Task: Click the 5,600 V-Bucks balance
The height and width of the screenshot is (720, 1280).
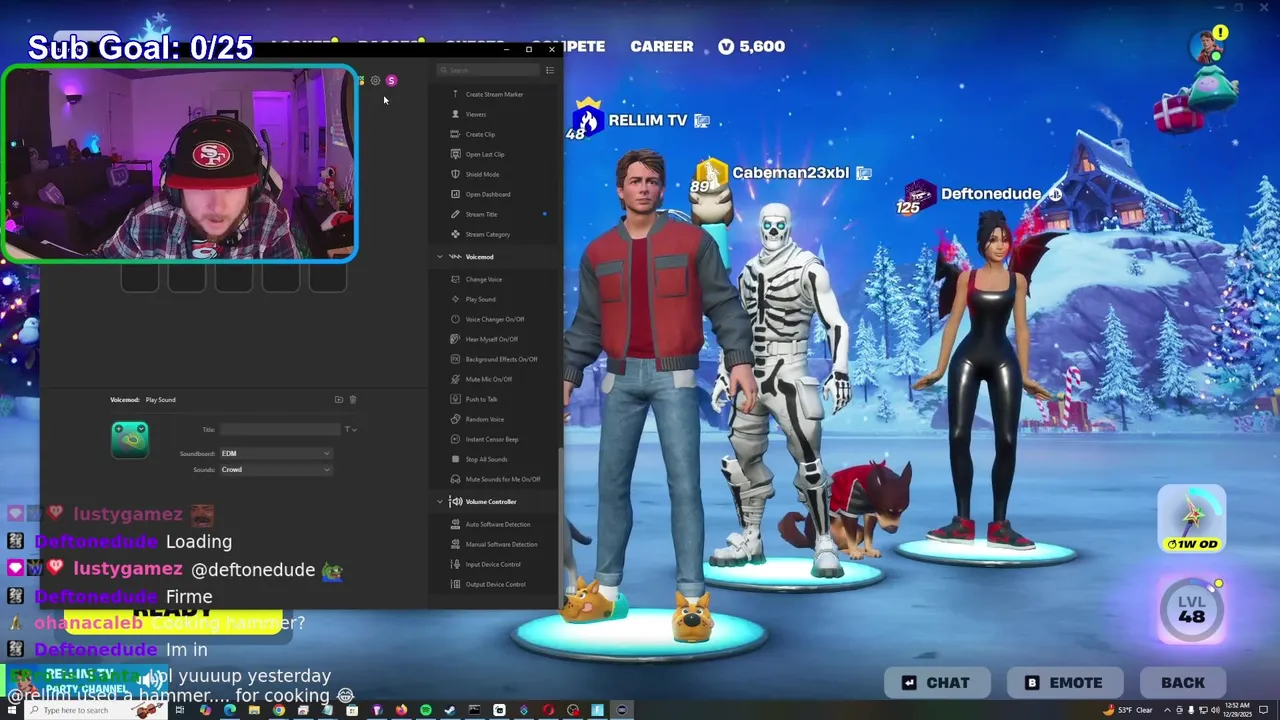Action: pos(751,46)
